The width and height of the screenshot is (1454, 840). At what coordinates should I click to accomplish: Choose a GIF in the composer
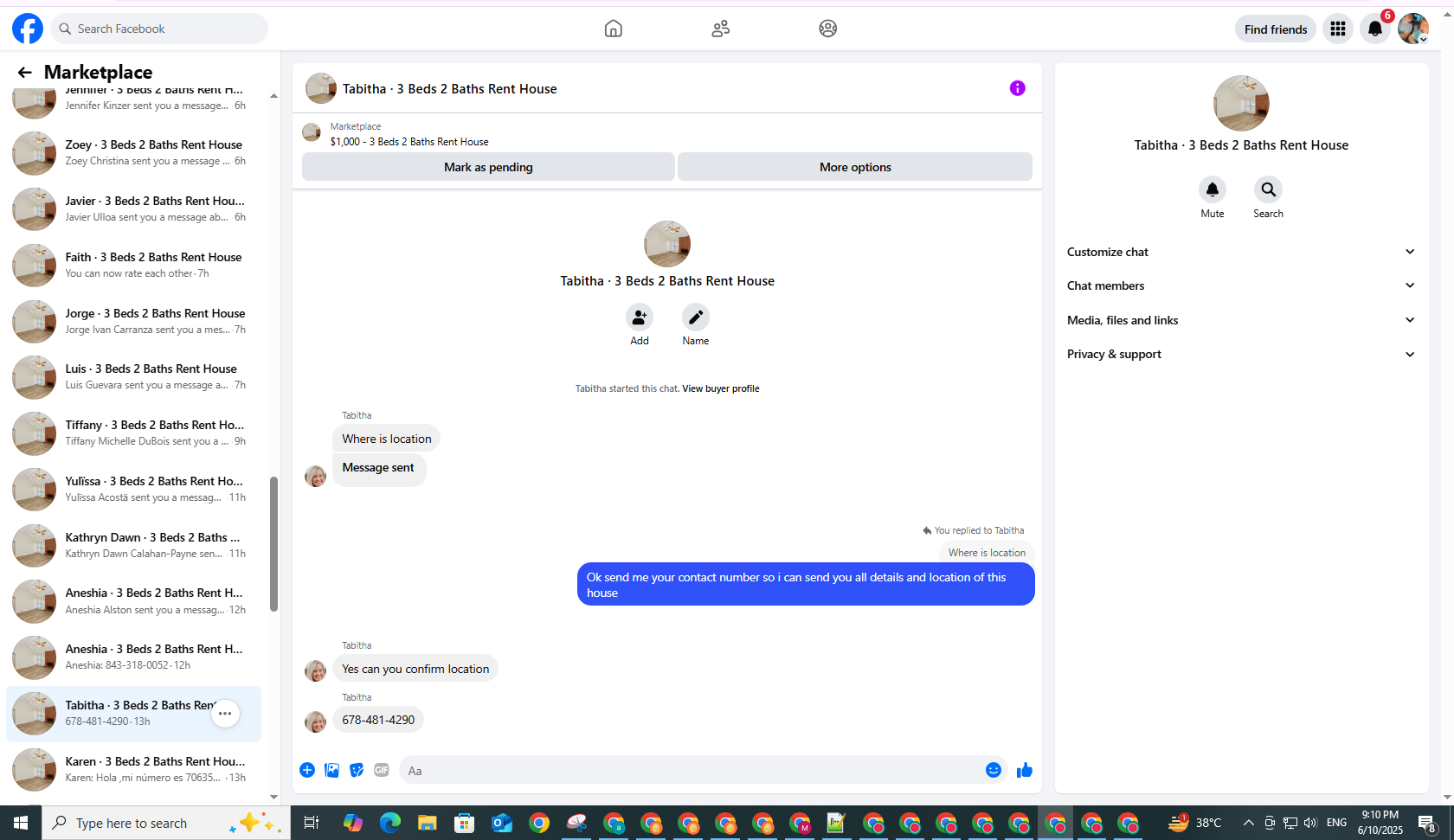click(382, 770)
